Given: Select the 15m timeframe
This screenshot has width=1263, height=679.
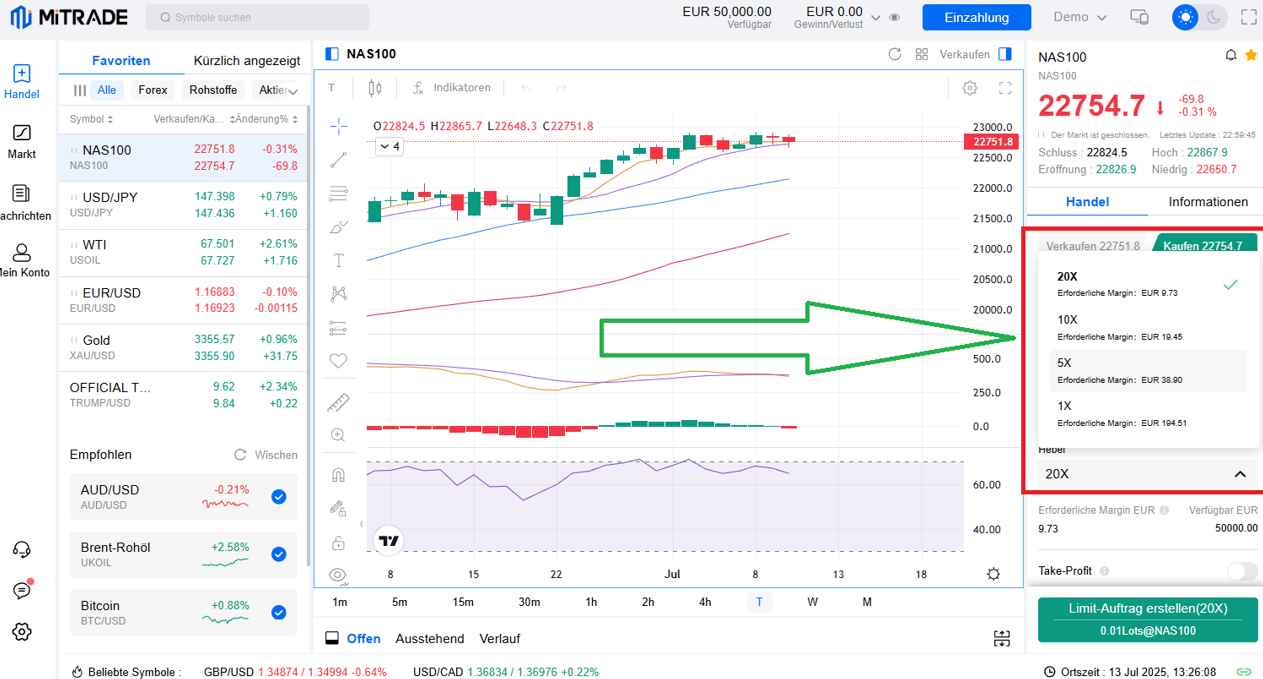Looking at the screenshot, I should (x=462, y=602).
